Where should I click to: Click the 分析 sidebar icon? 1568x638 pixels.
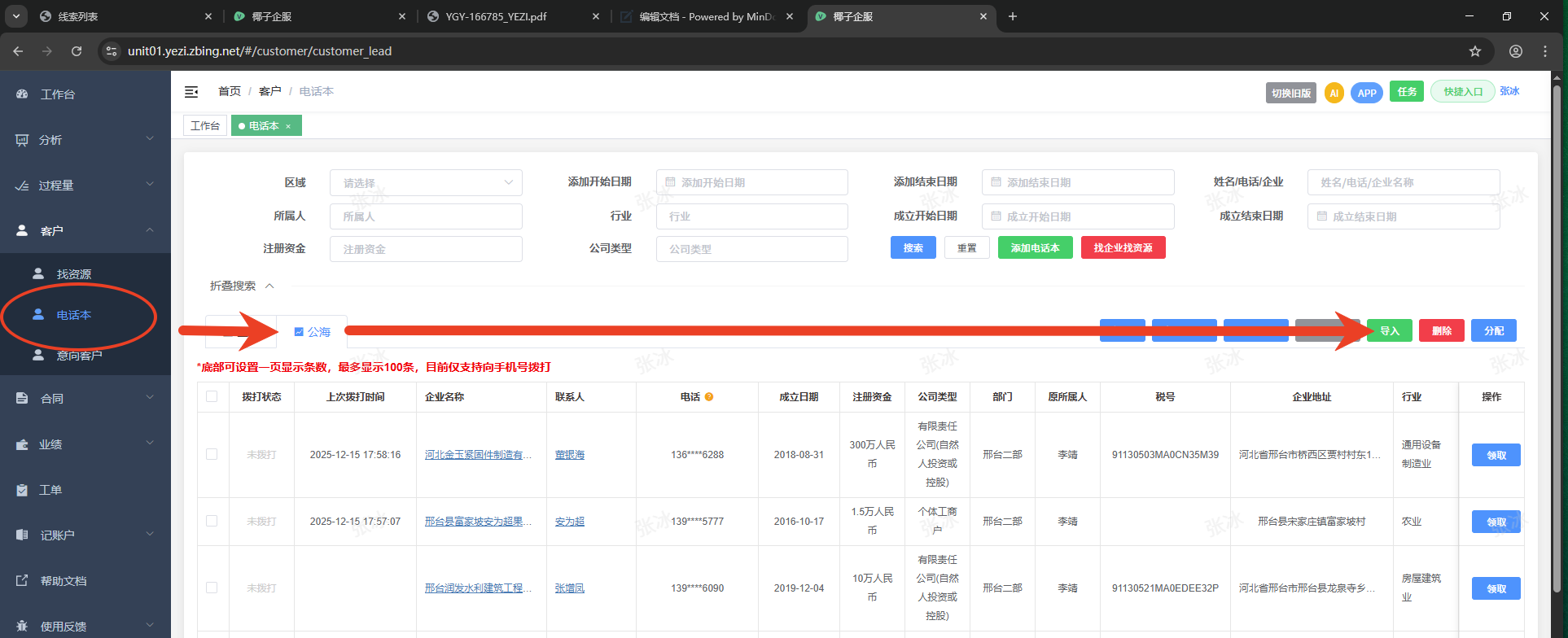(22, 140)
